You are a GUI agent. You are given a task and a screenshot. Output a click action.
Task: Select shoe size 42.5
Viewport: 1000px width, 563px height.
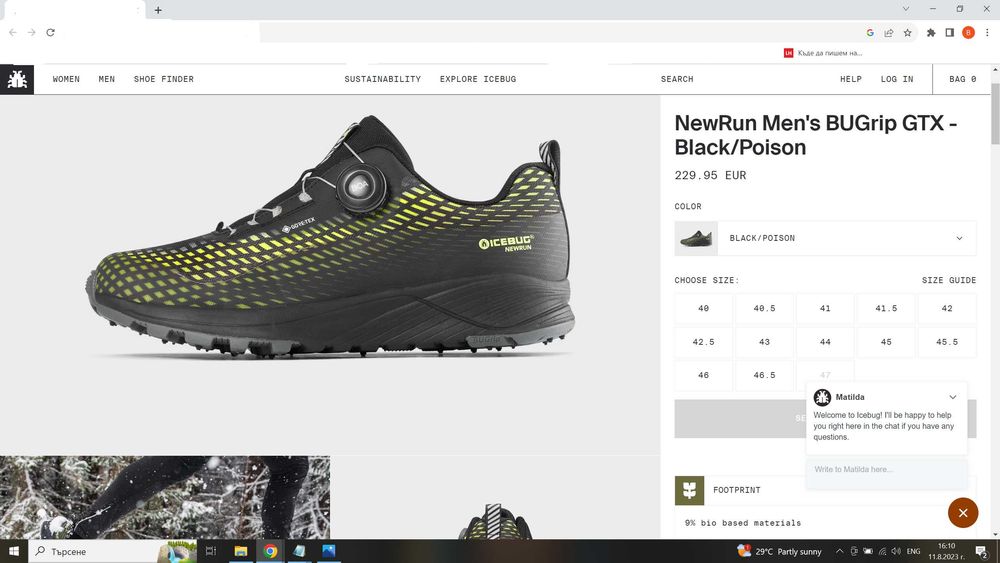[x=703, y=342]
